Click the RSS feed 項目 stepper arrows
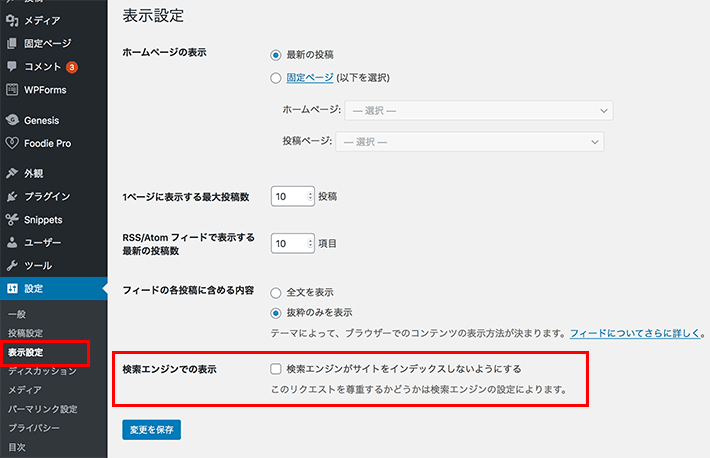Viewport: 710px width, 458px height. (x=310, y=243)
